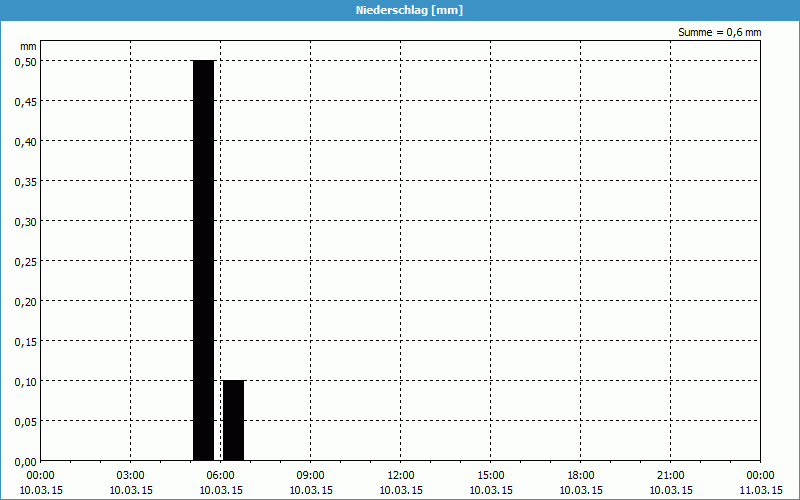The height and width of the screenshot is (500, 800).
Task: Click the 0,35 y-axis value label
Action: (25, 181)
